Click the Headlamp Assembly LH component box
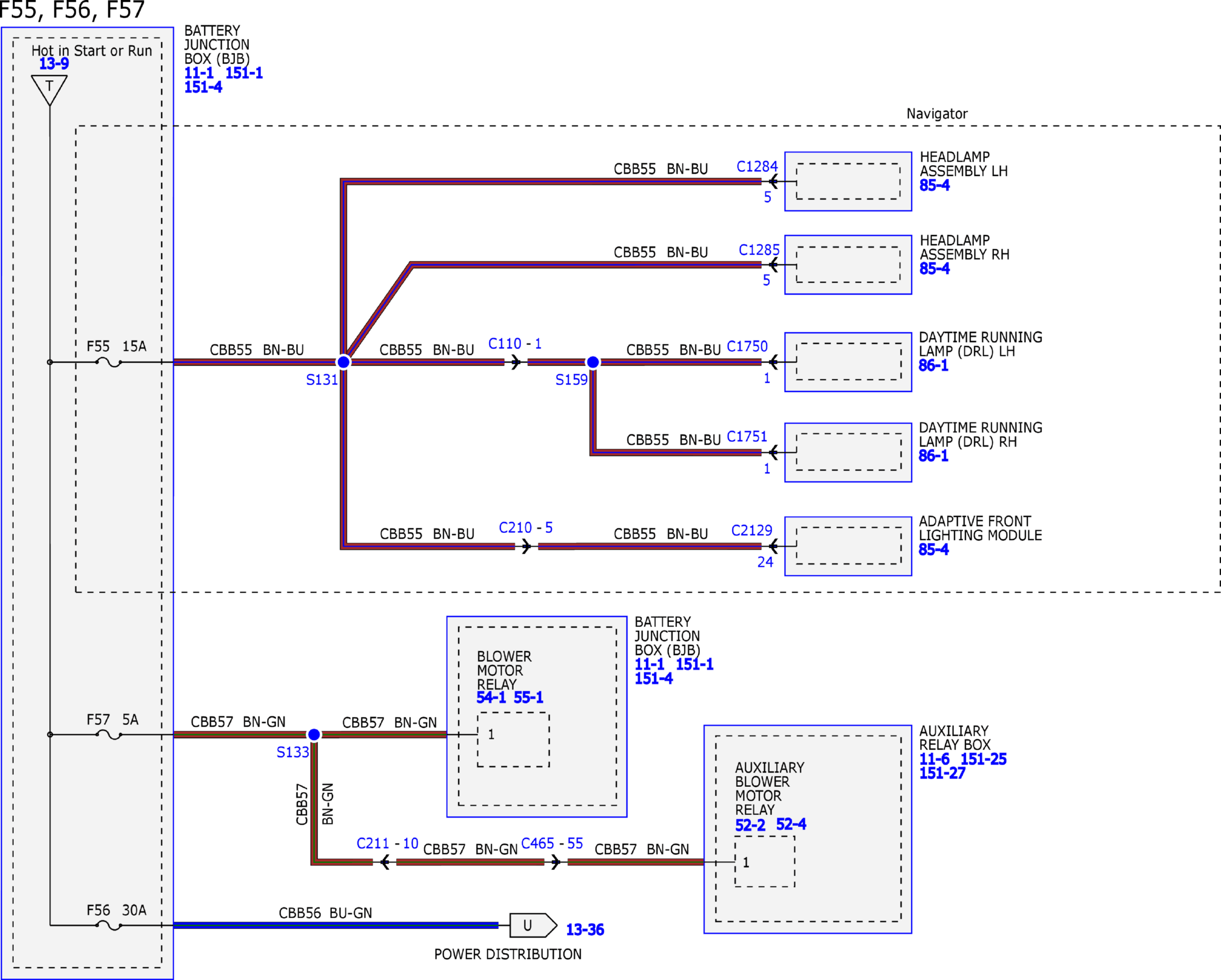Image resolution: width=1221 pixels, height=980 pixels. point(848,182)
